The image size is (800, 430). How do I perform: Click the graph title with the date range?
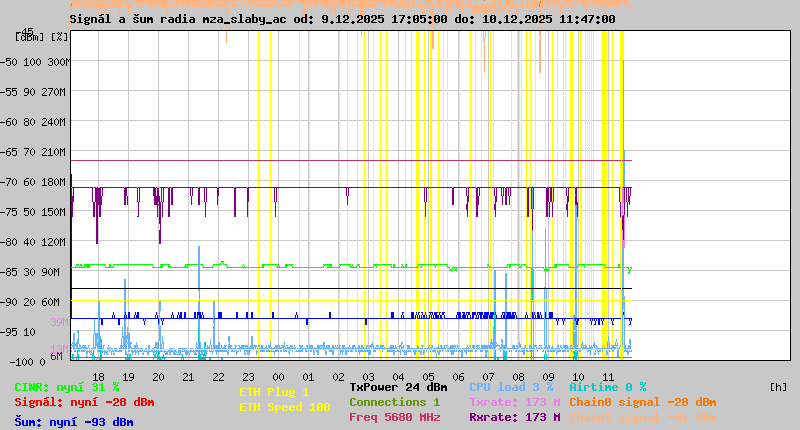[x=342, y=19]
